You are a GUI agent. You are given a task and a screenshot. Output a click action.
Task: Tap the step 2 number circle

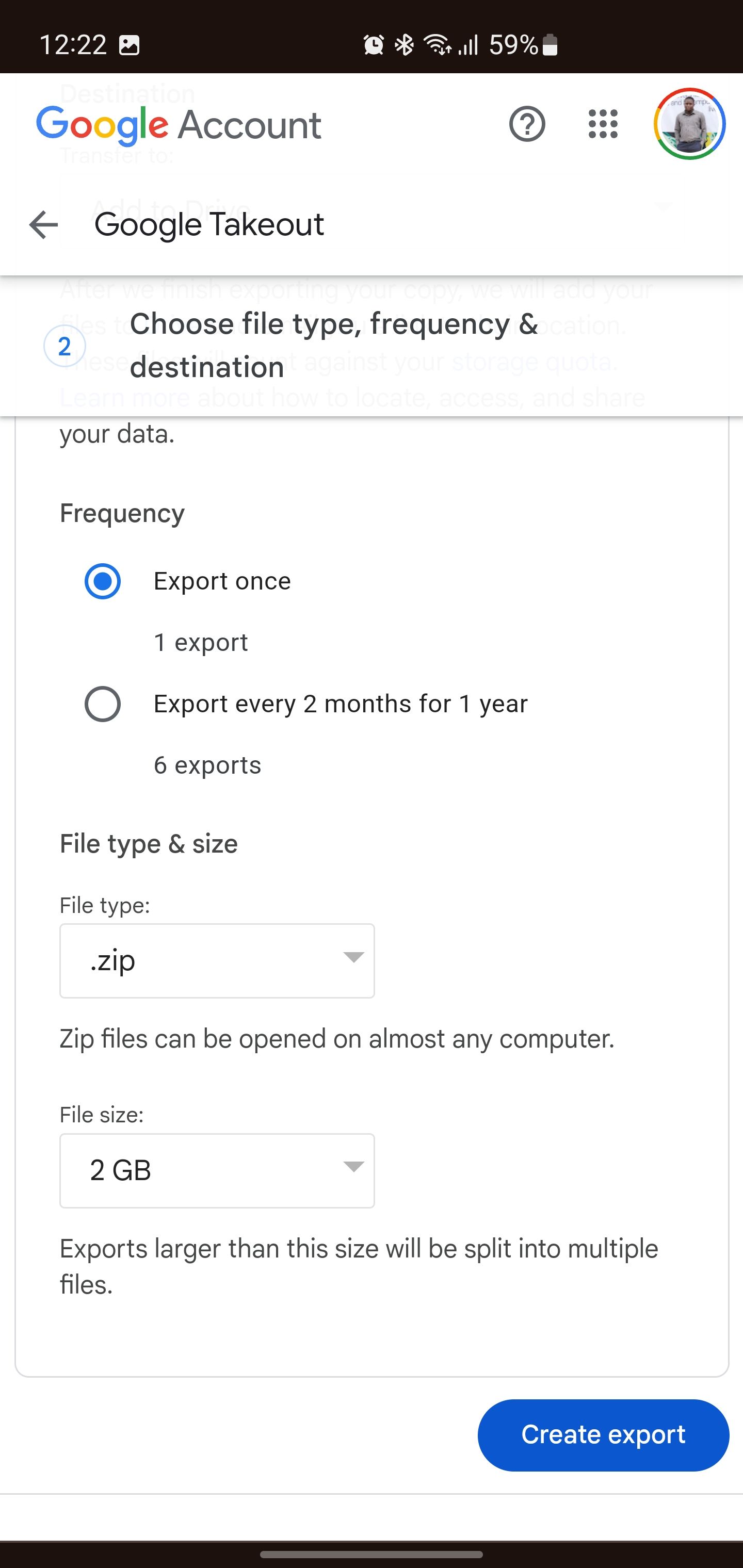(64, 346)
